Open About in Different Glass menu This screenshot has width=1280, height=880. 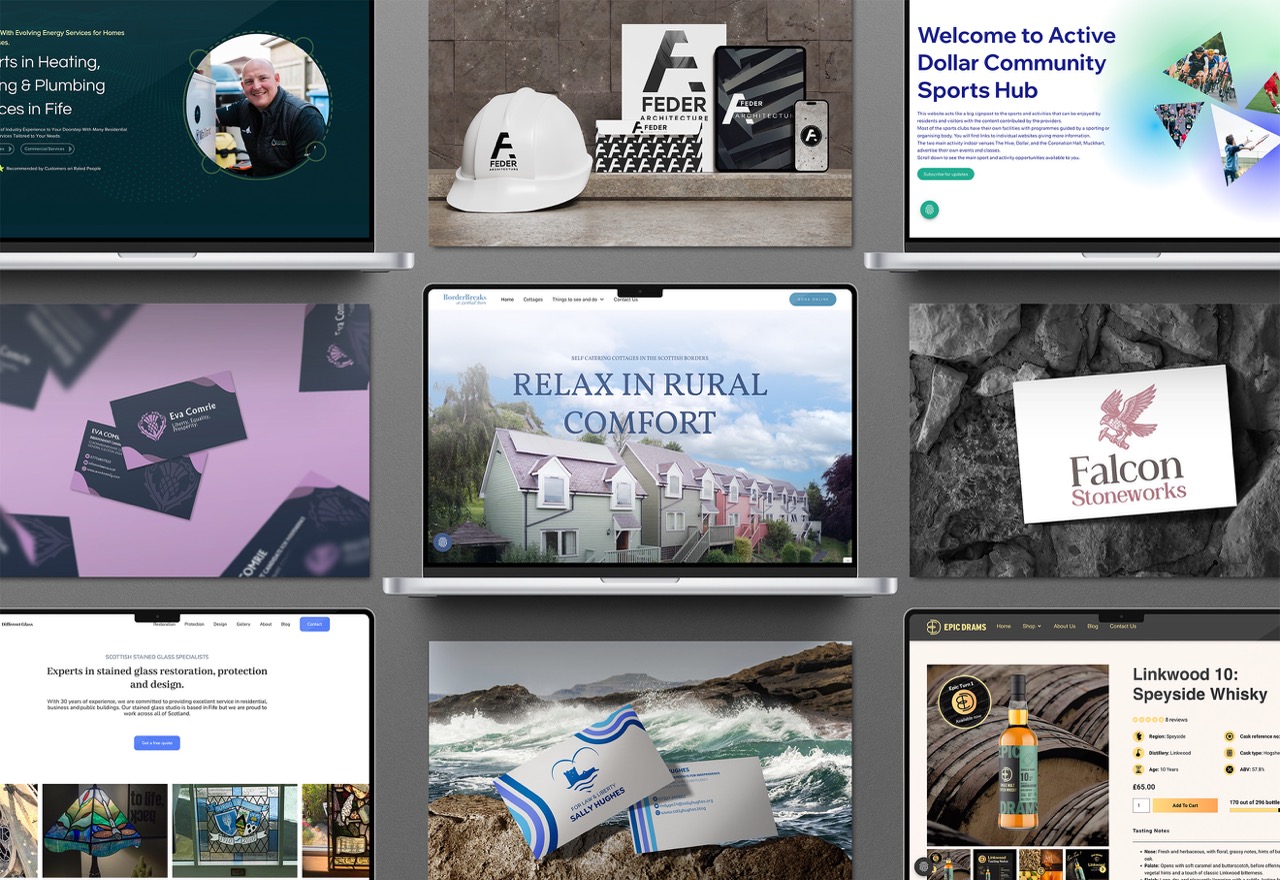pos(266,624)
